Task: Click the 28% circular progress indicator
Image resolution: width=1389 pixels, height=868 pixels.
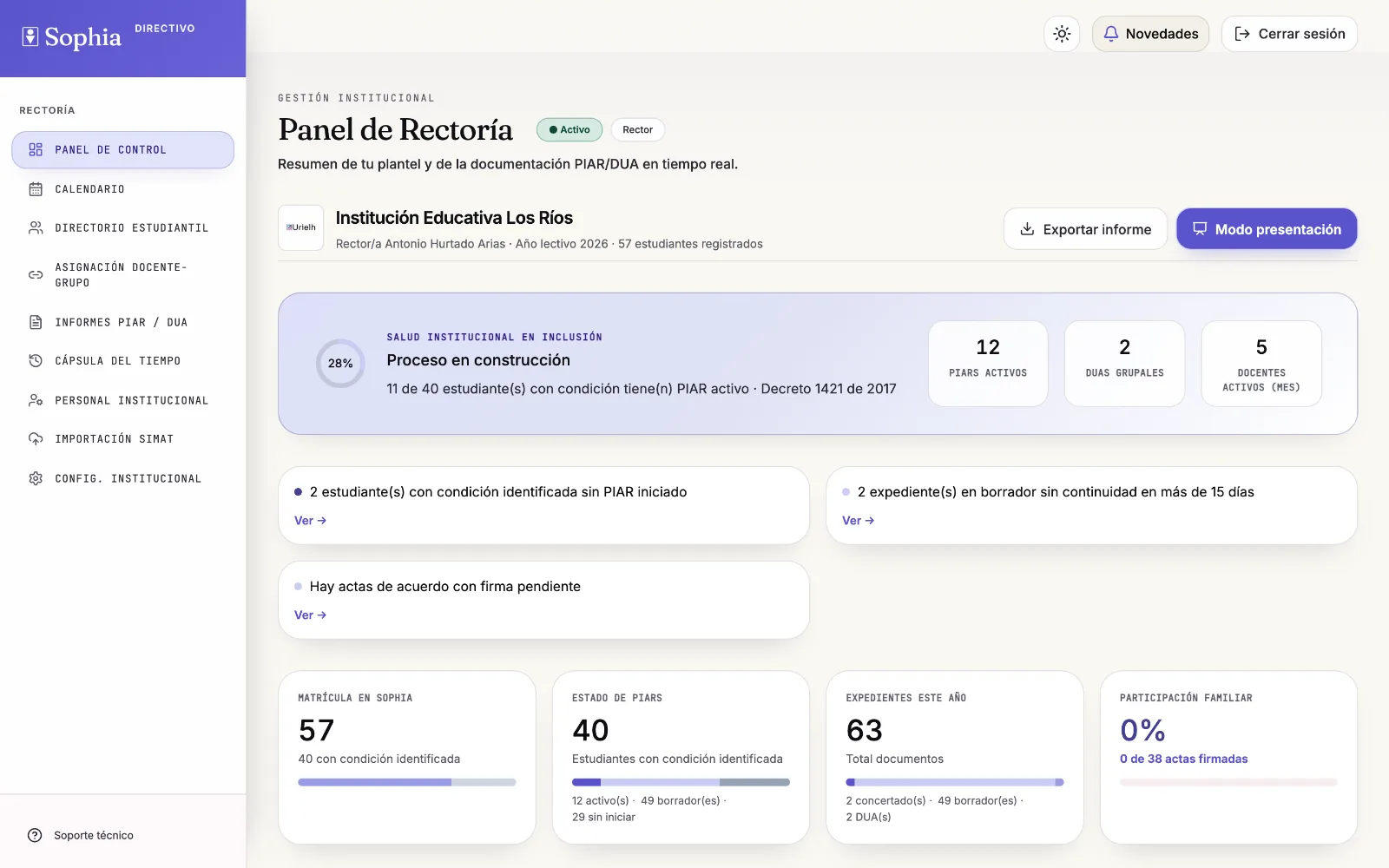Action: (340, 363)
